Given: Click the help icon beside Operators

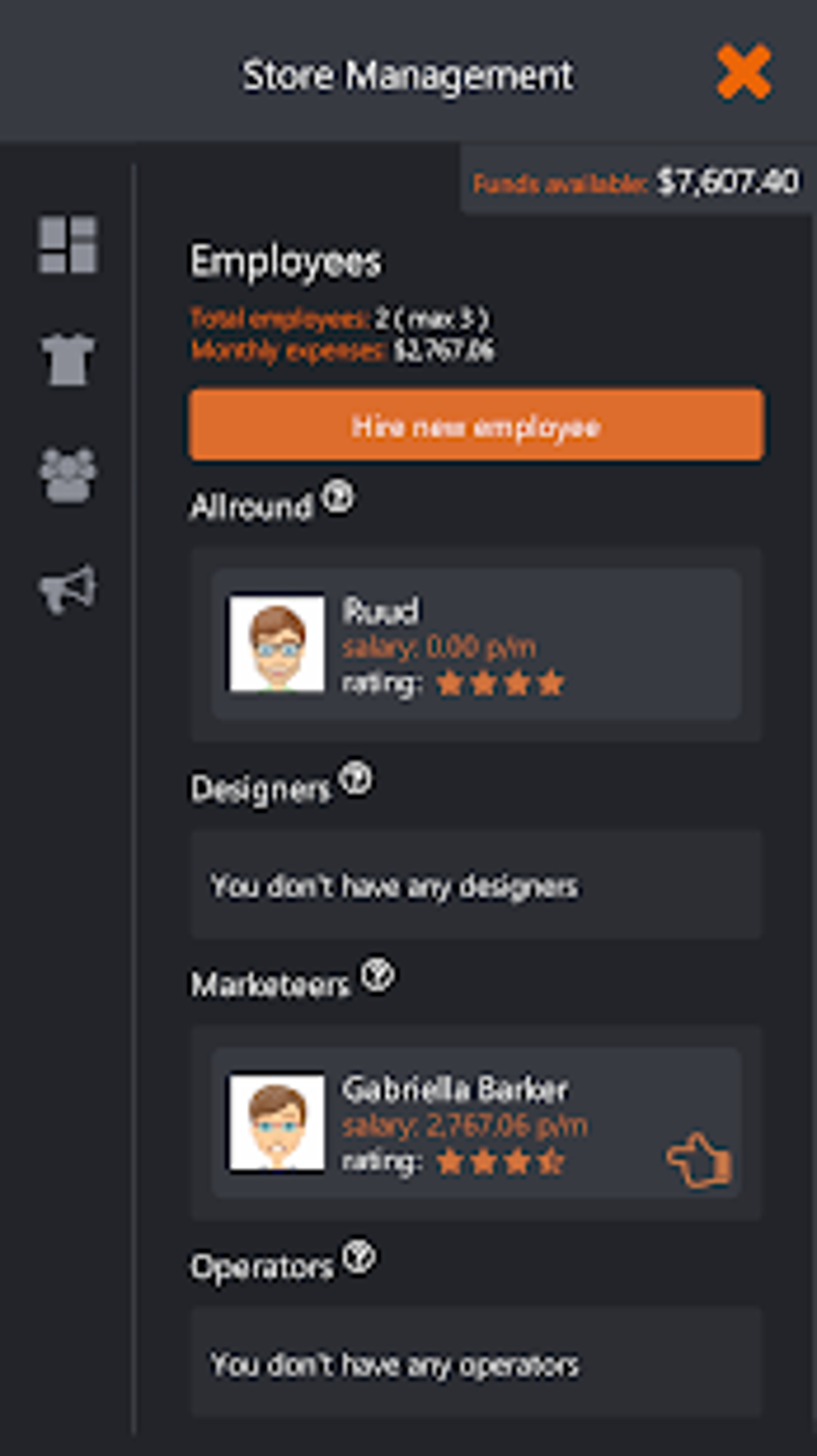Looking at the screenshot, I should tap(359, 1257).
